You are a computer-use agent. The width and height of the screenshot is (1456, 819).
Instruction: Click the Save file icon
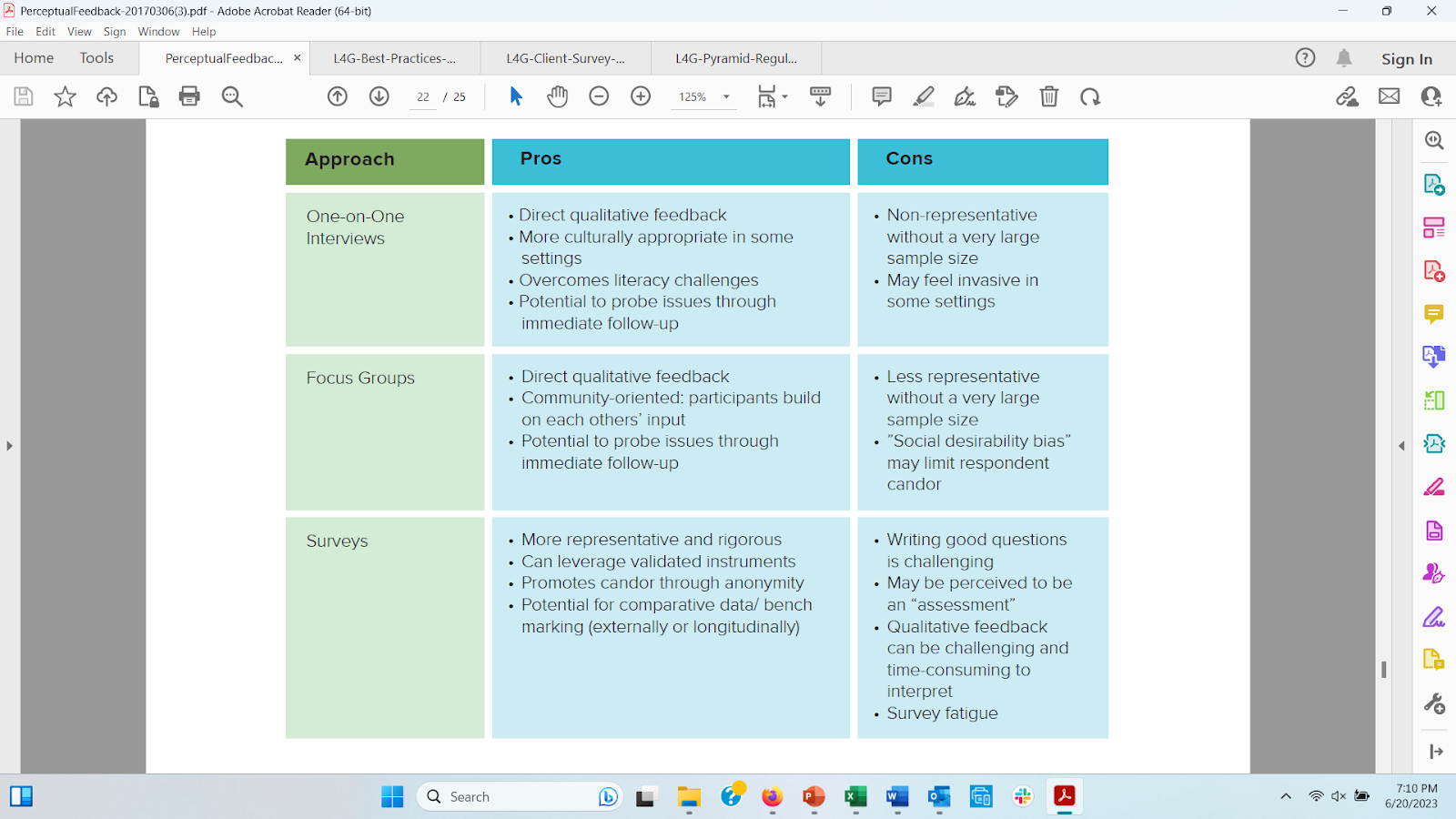[x=24, y=96]
